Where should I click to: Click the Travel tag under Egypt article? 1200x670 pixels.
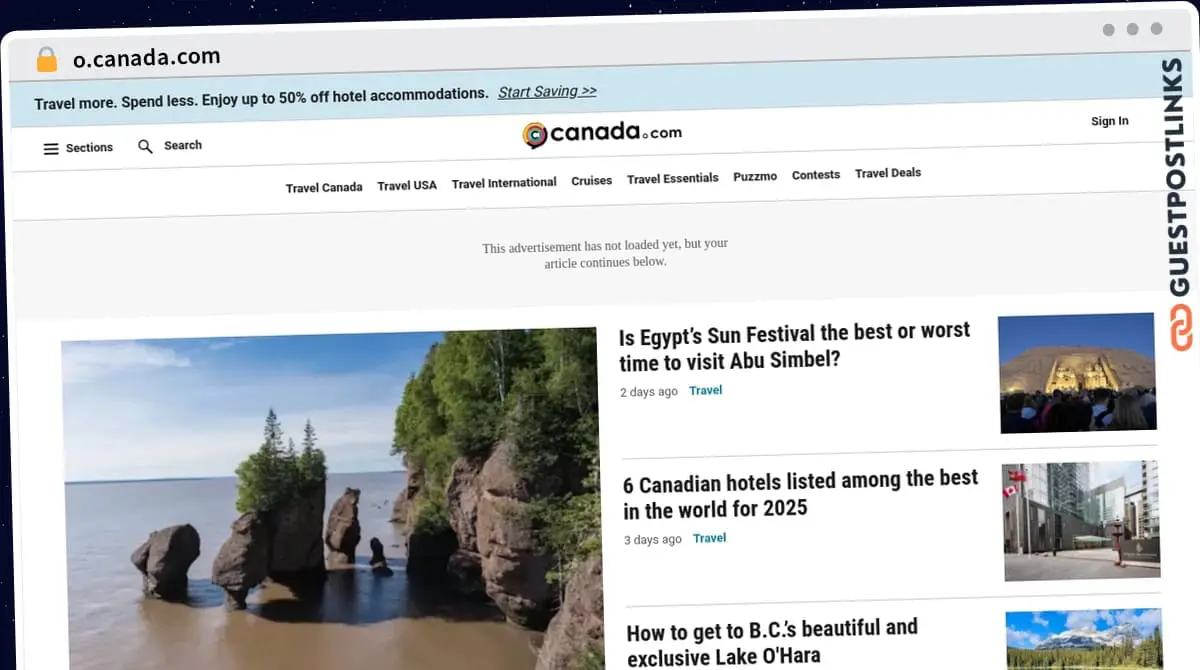(x=705, y=390)
